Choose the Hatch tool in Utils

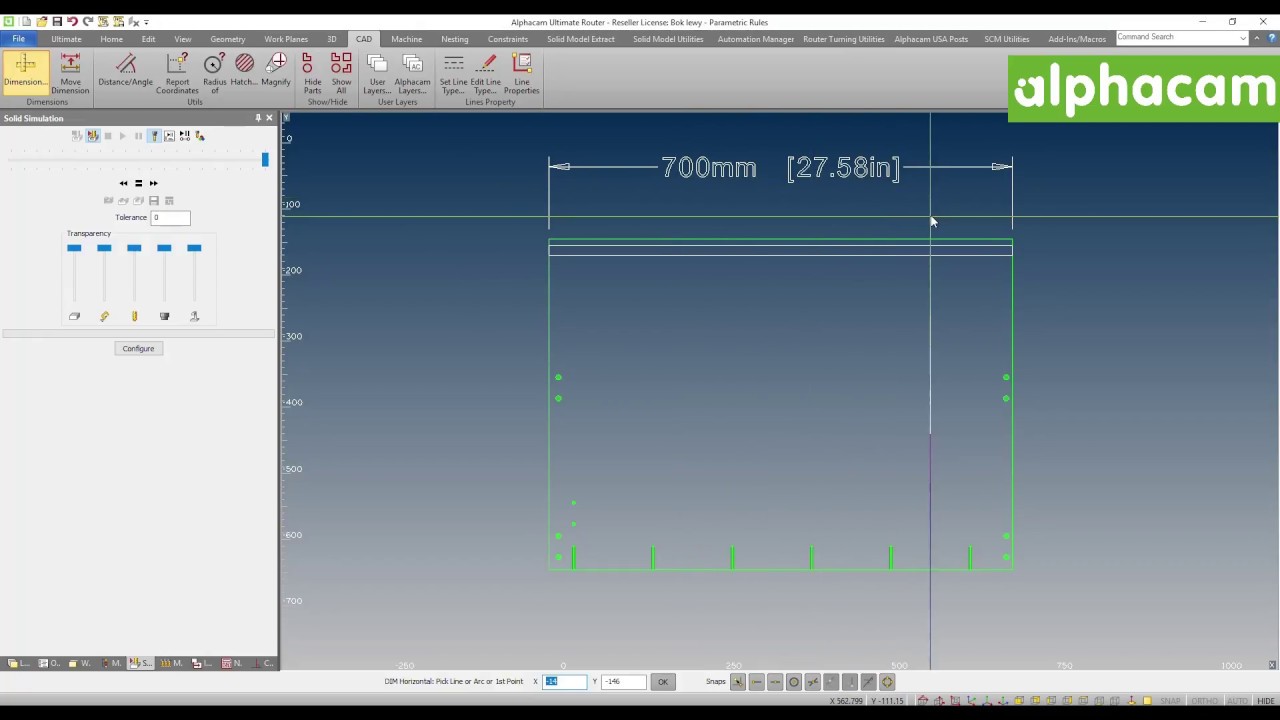coord(244,71)
